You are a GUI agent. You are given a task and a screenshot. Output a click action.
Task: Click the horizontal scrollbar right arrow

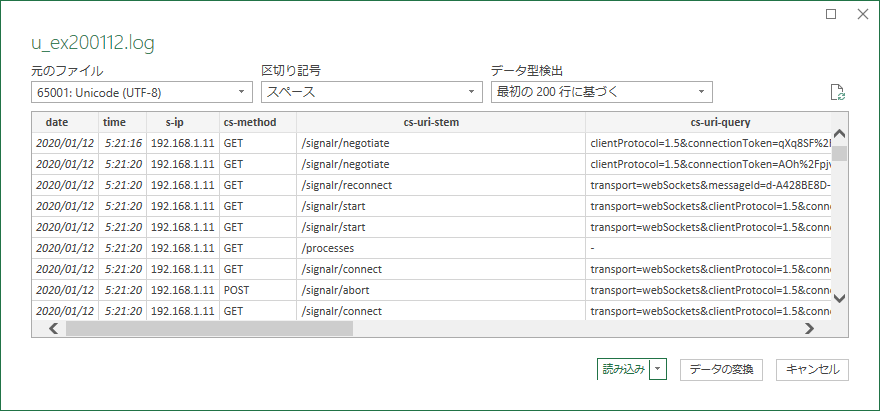809,328
